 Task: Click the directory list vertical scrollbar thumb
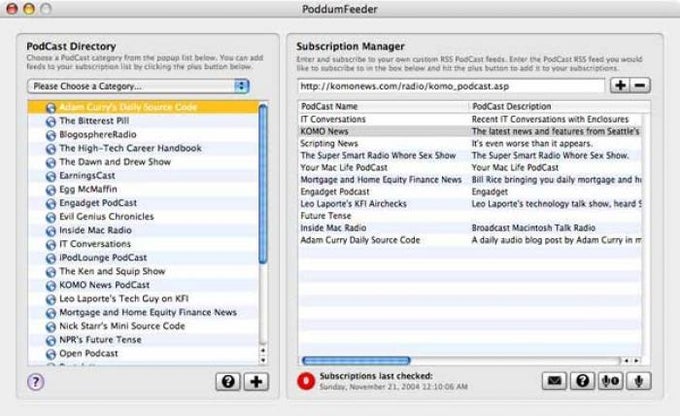coord(263,183)
